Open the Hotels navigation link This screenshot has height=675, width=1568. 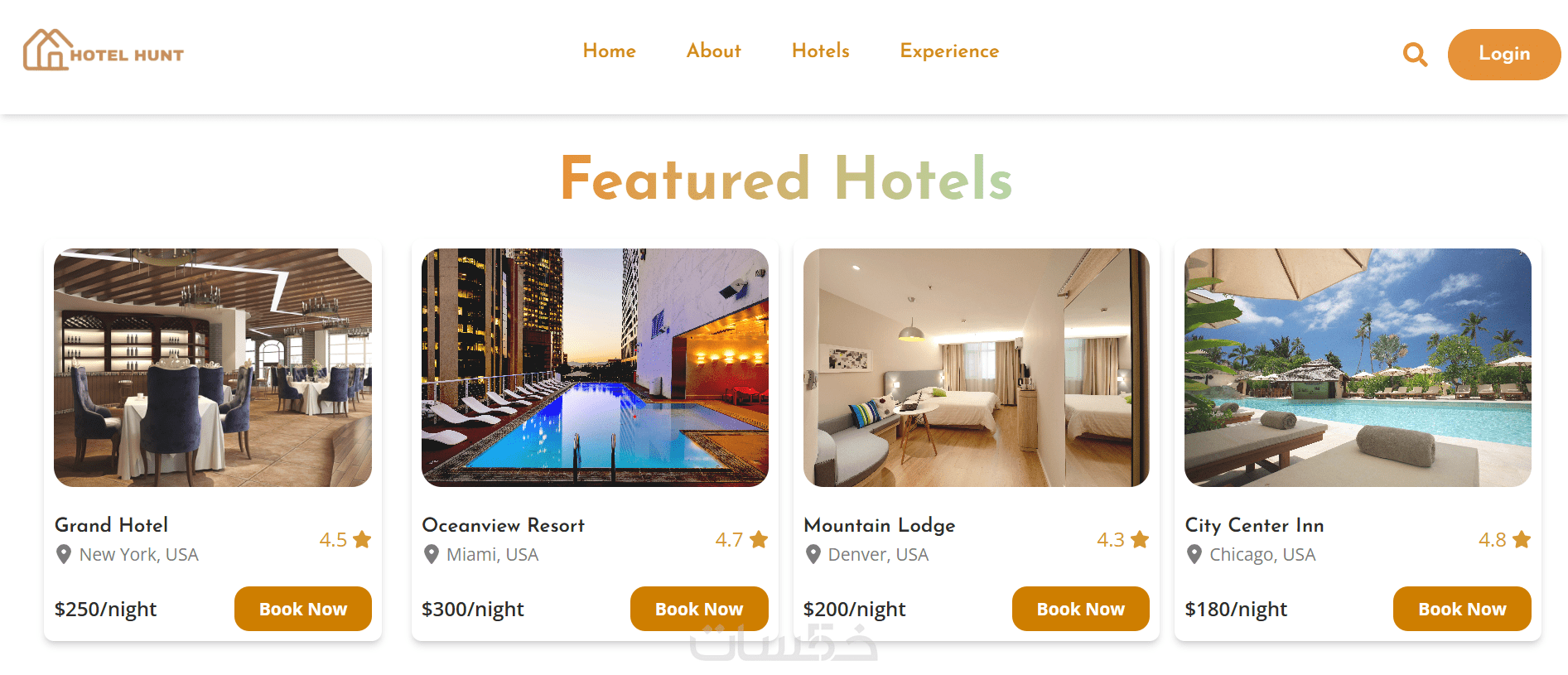click(x=820, y=51)
